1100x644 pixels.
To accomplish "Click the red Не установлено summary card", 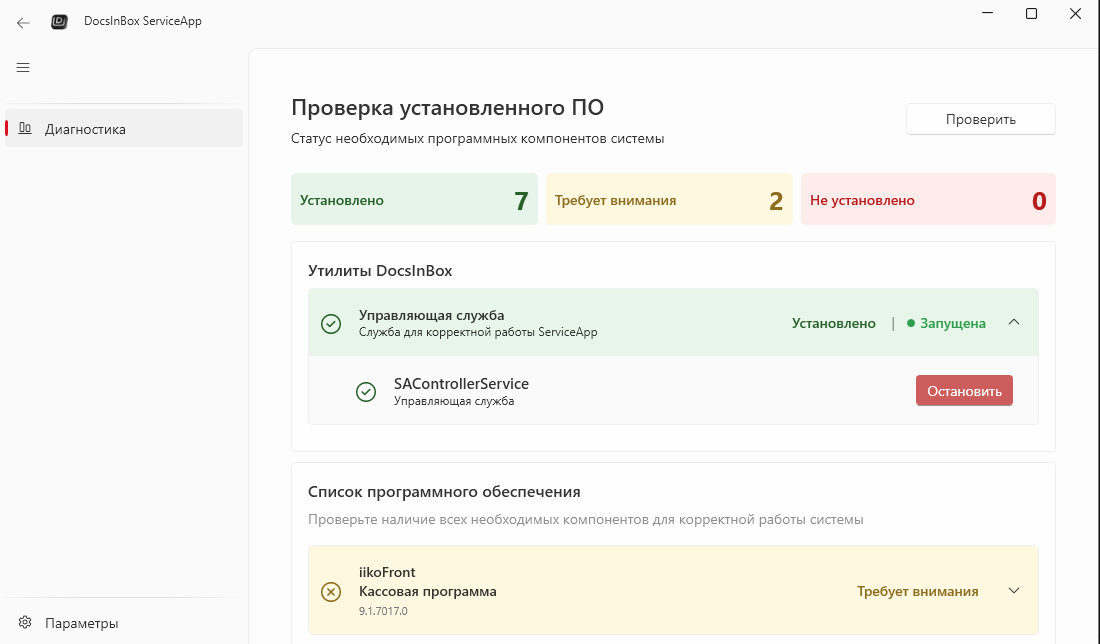I will point(927,200).
